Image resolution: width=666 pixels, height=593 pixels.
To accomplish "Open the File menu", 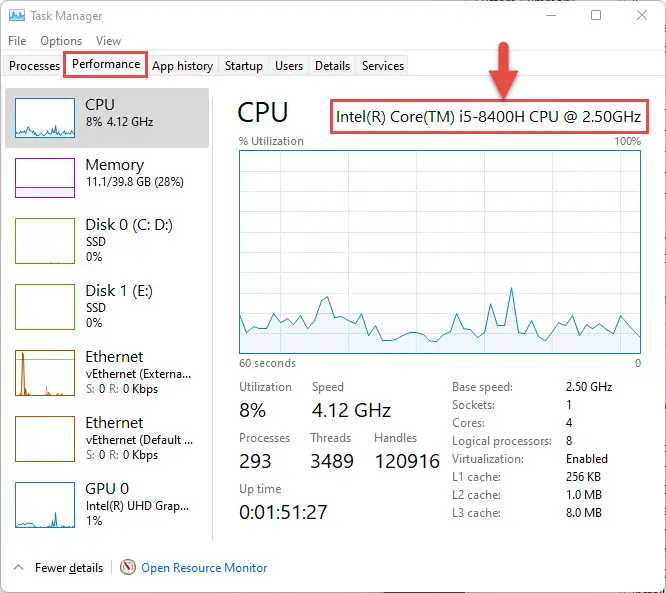I will tap(17, 41).
